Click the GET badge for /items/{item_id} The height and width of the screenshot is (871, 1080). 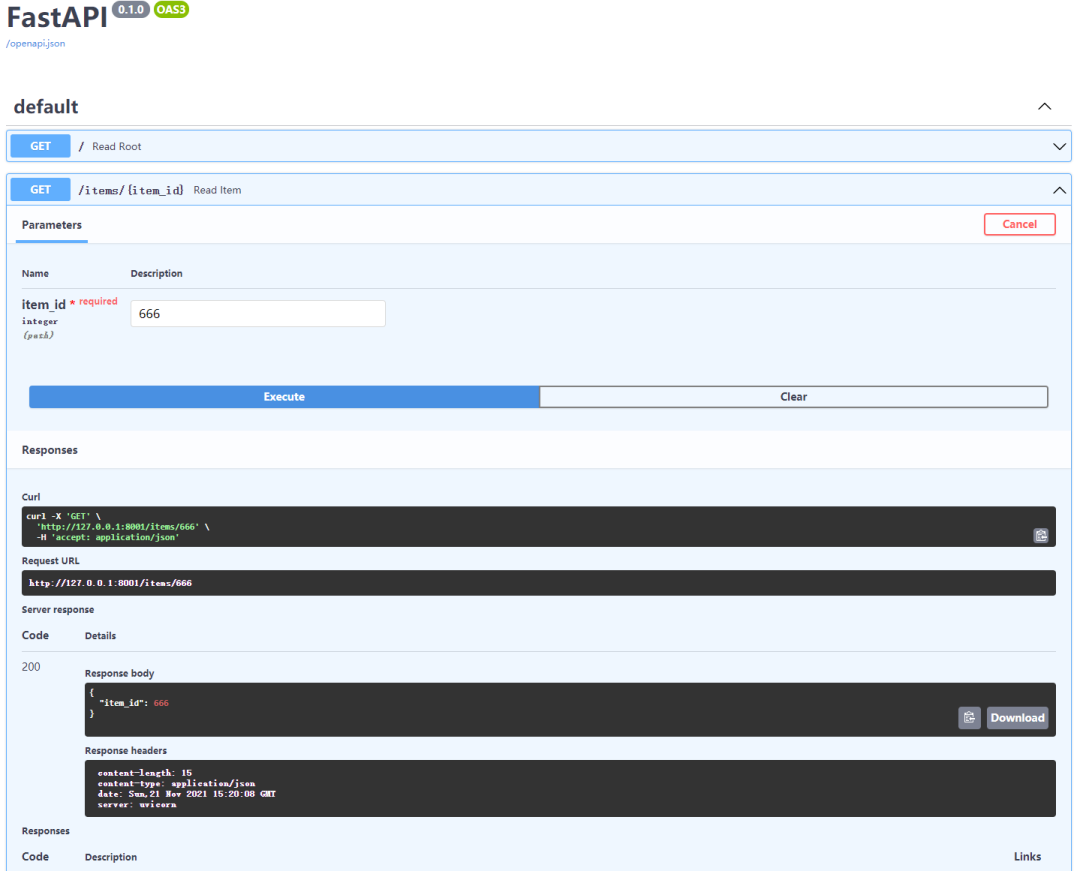pos(41,189)
